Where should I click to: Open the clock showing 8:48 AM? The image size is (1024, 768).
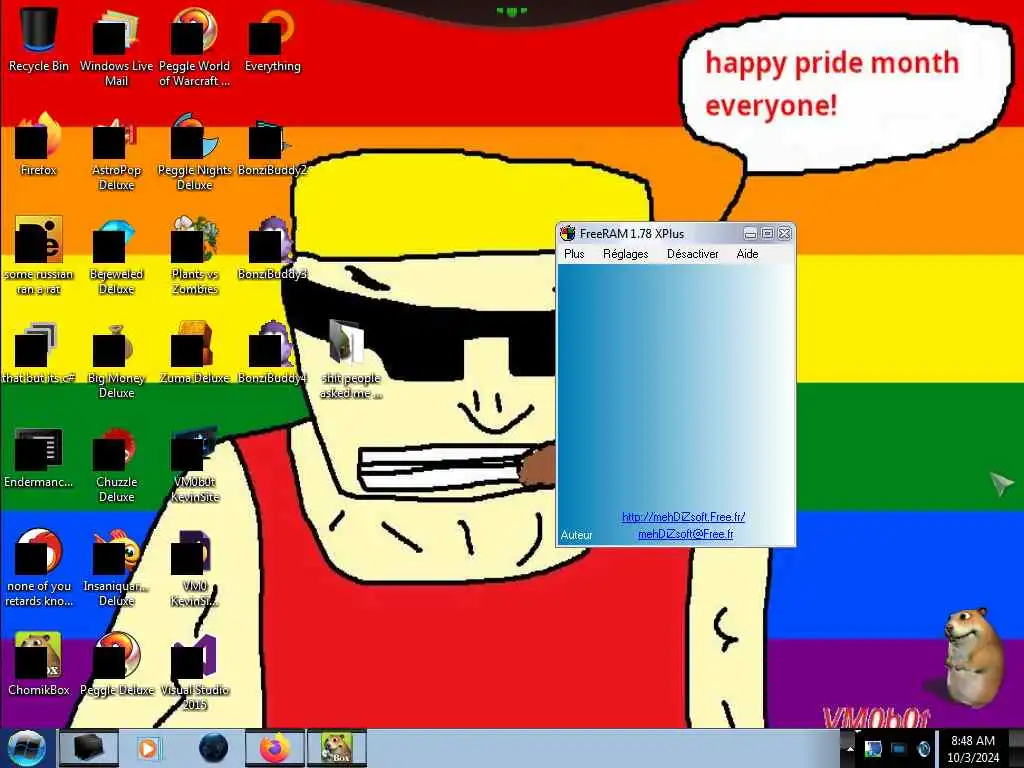[x=972, y=748]
